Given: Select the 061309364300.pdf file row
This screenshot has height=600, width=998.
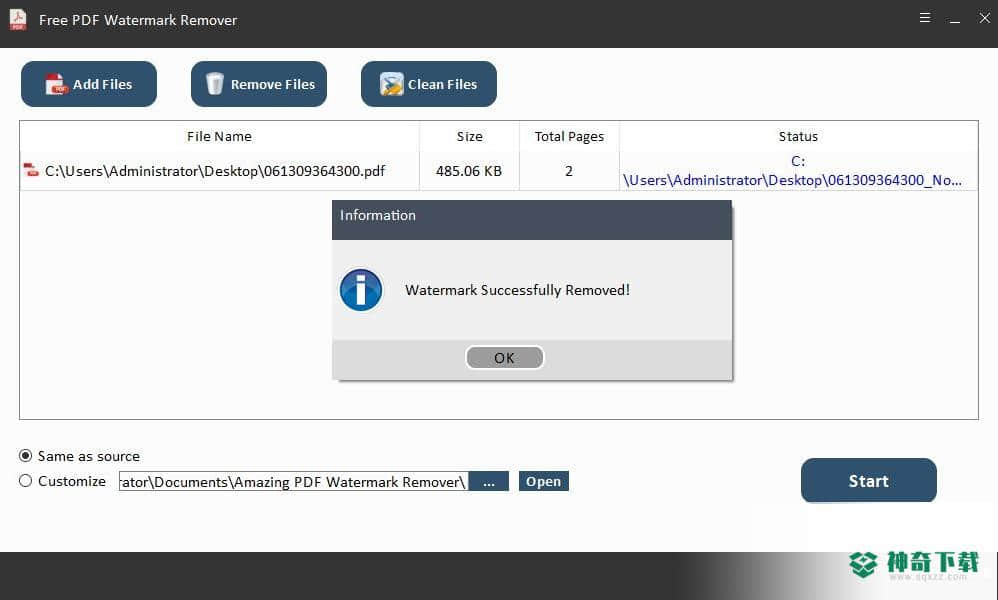Looking at the screenshot, I should point(499,171).
